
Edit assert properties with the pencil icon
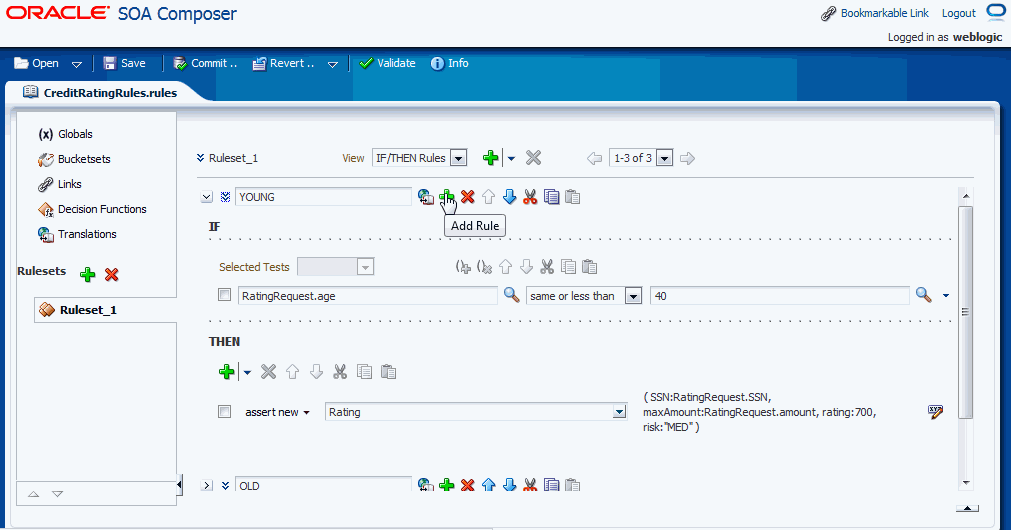point(935,411)
